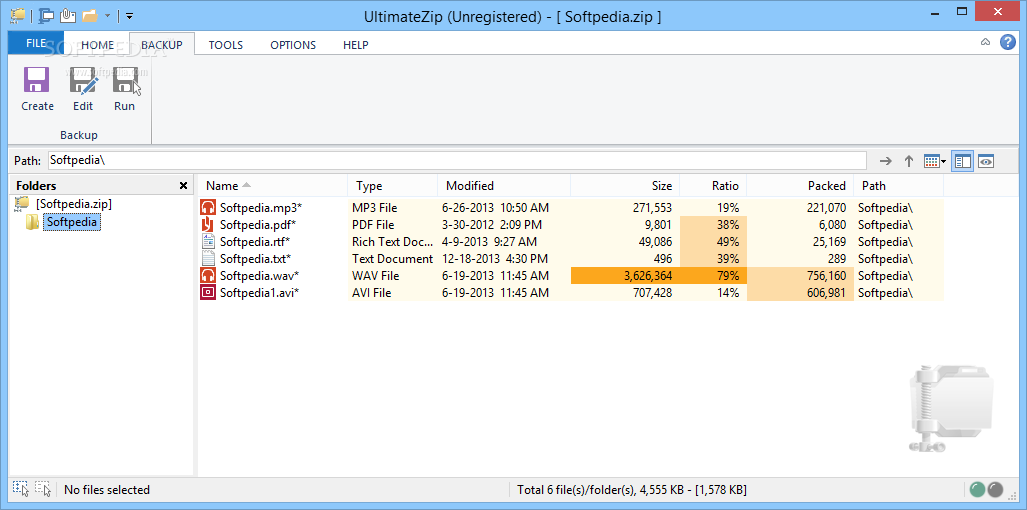This screenshot has height=510, width=1027.
Task: Open the Customize Quick Access Toolbar dropdown
Action: tap(130, 16)
